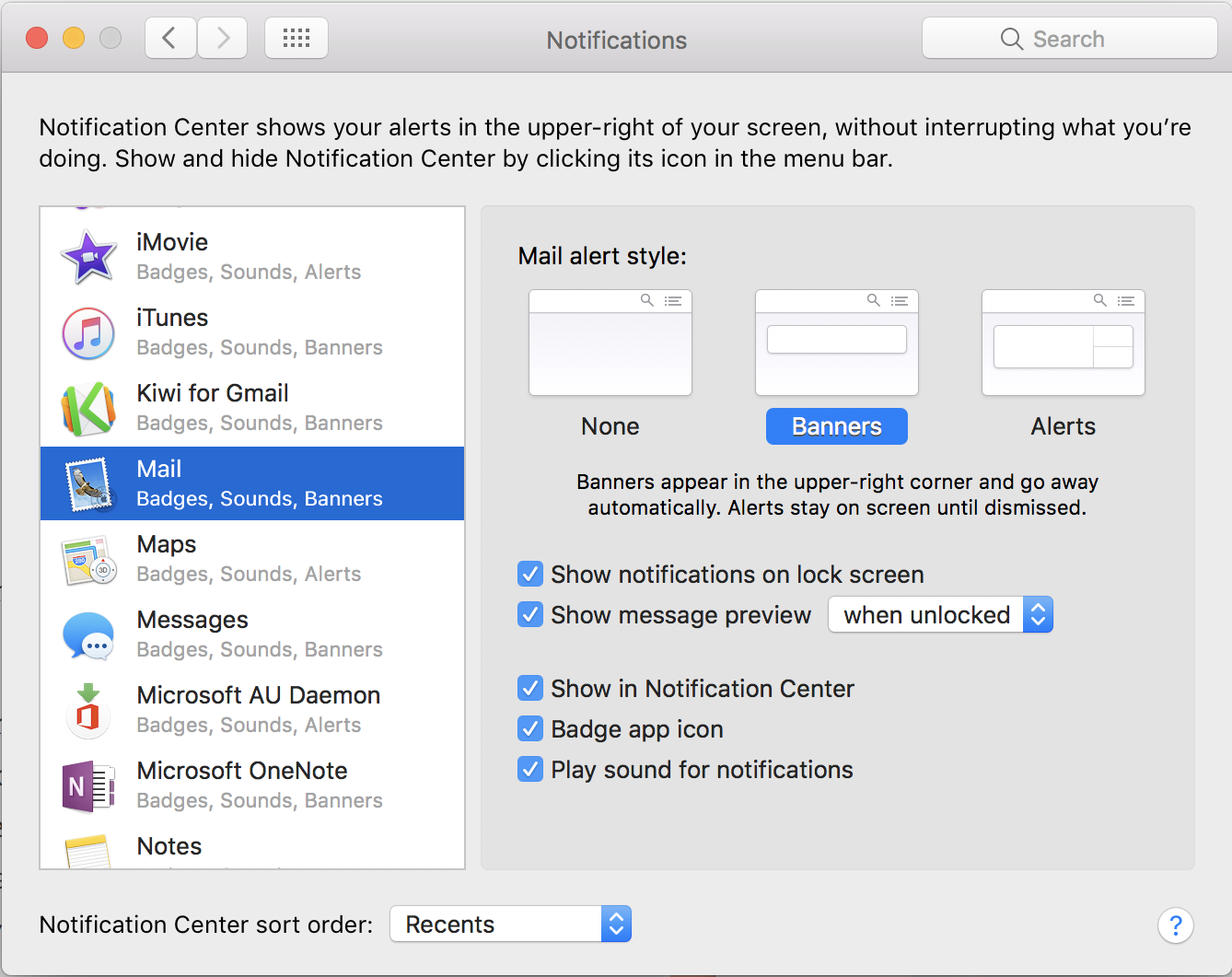1232x977 pixels.
Task: Uncheck Show in Notification Center
Action: pos(530,688)
